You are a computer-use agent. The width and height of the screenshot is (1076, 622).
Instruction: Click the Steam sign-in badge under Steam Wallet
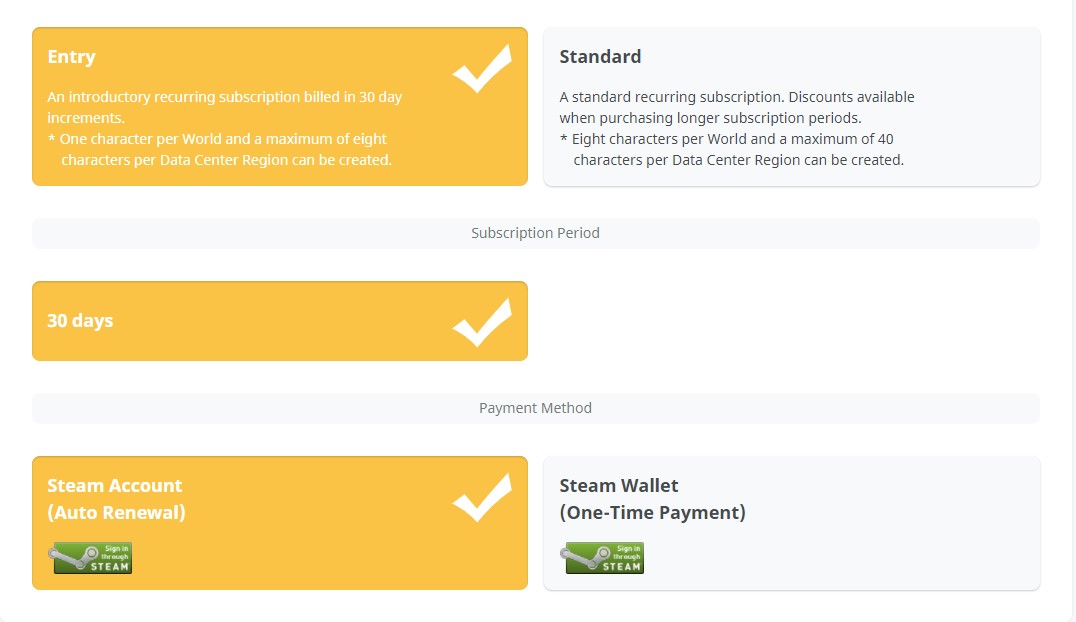tap(603, 558)
